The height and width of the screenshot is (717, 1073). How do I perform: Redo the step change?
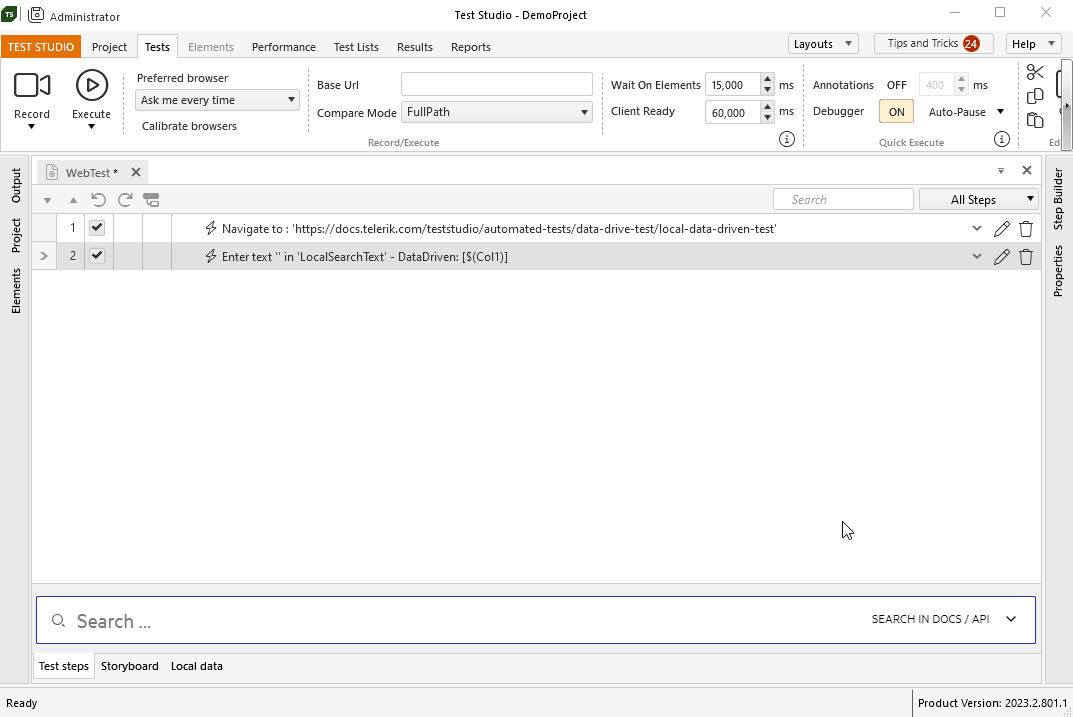coord(125,200)
